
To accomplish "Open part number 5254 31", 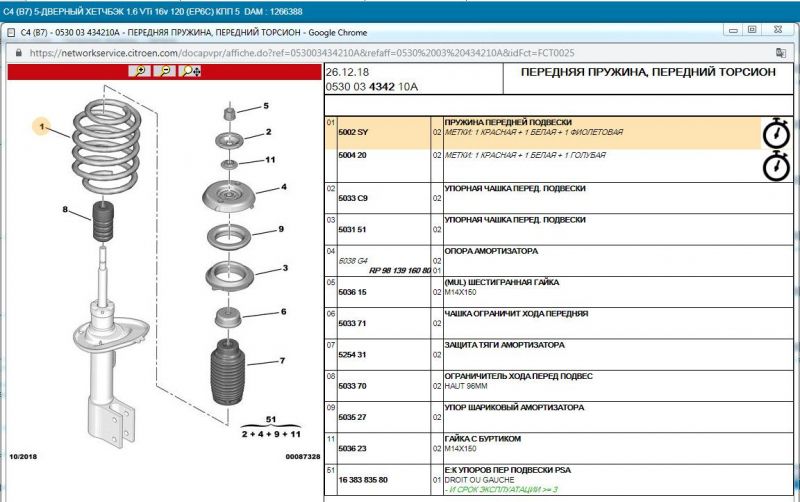I will click(x=353, y=354).
